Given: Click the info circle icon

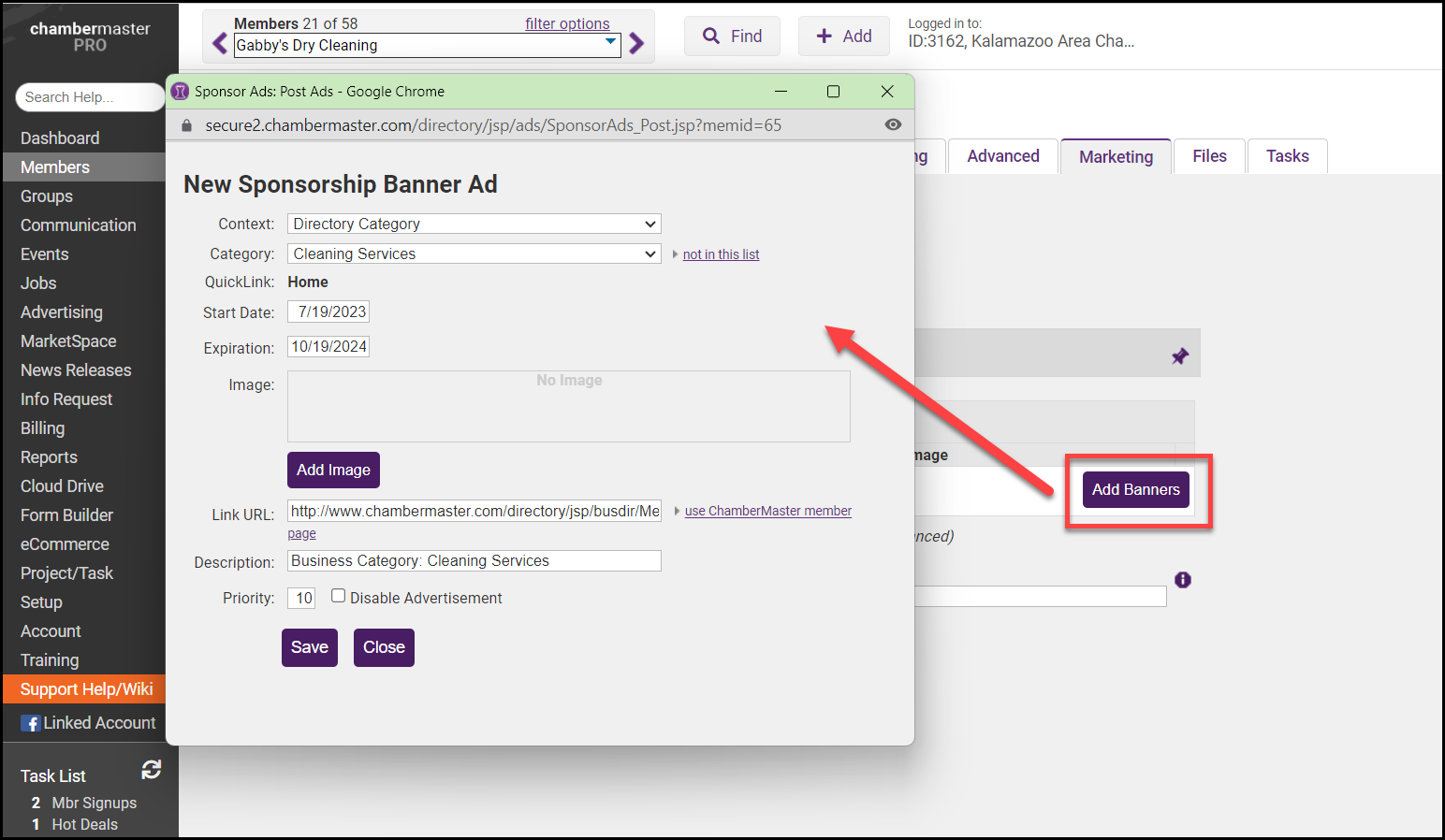Looking at the screenshot, I should pos(1183,580).
